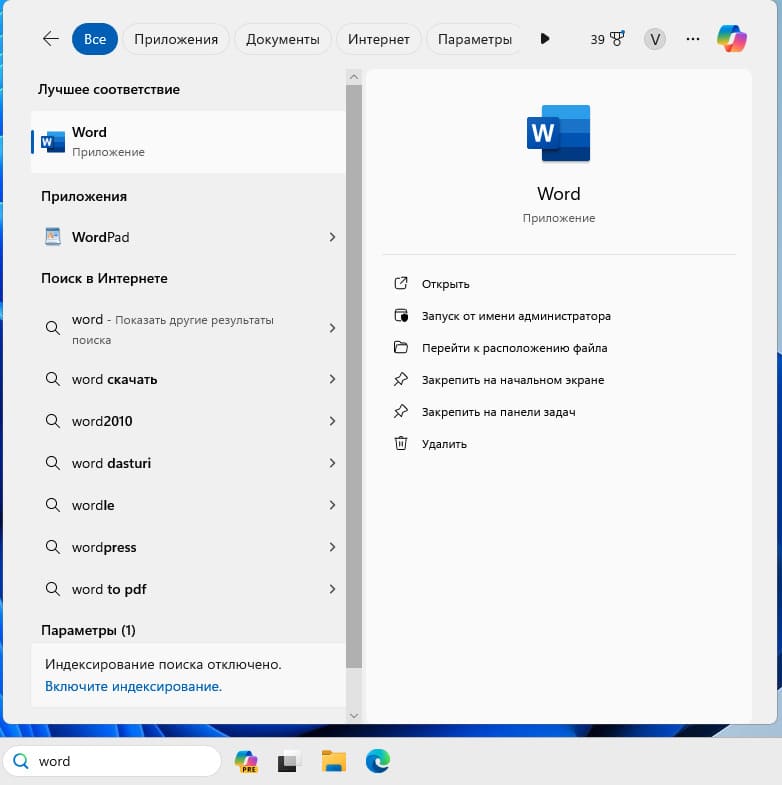Expand the 'word - Показать другие результаты' chevron
The image size is (782, 785).
point(332,328)
